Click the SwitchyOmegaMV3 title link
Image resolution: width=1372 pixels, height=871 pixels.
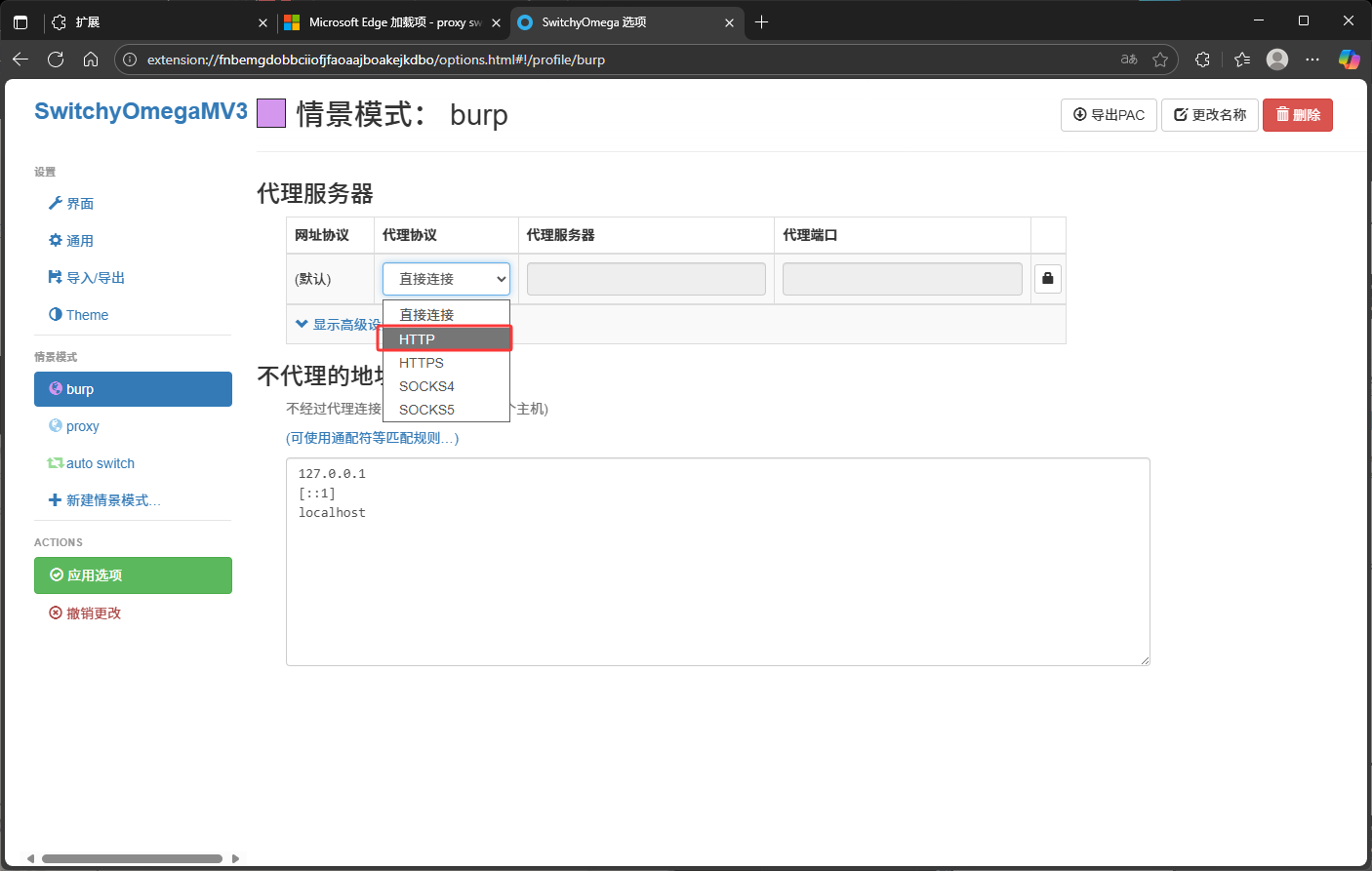[141, 111]
